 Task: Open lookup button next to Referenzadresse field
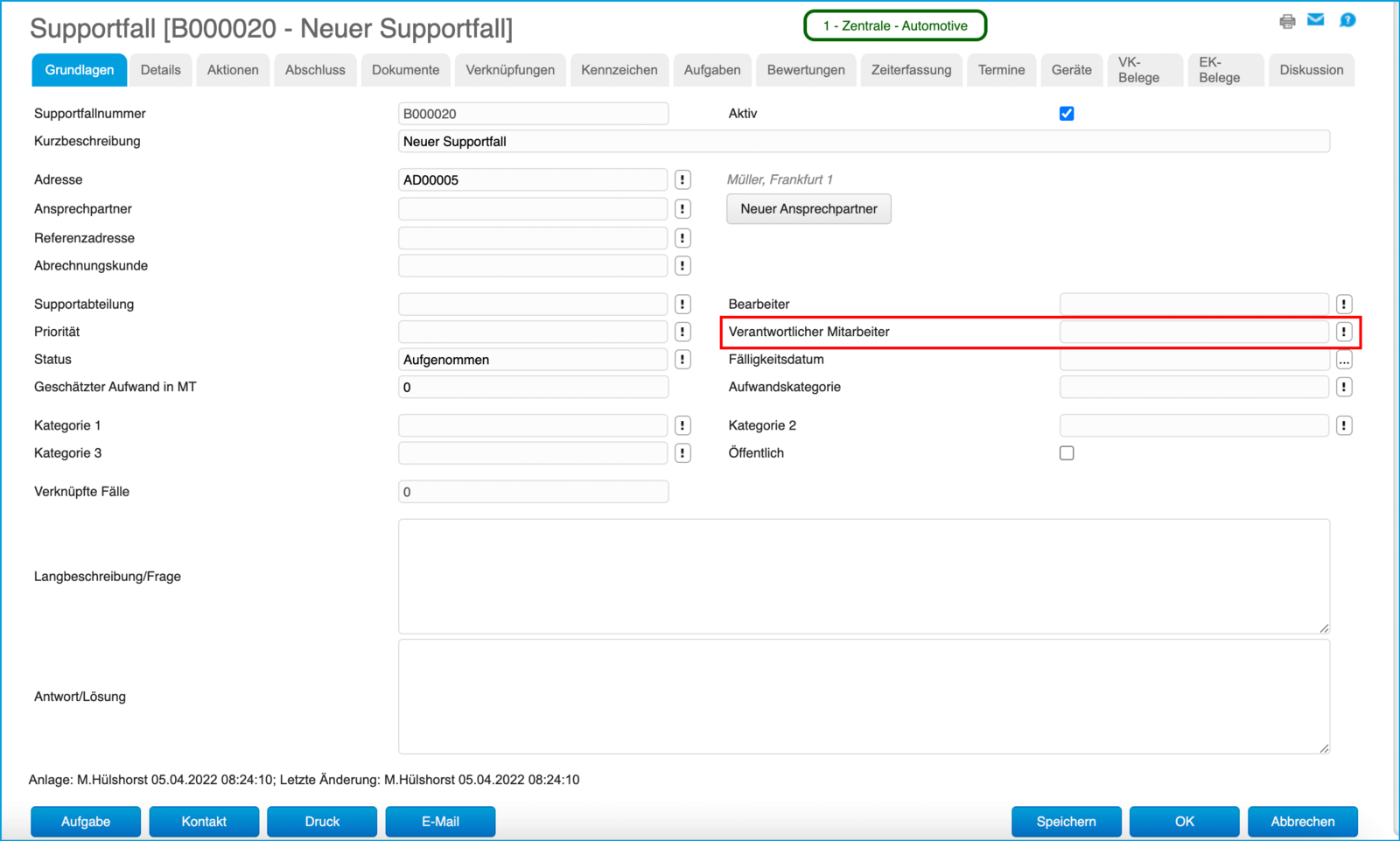pyautogui.click(x=682, y=238)
